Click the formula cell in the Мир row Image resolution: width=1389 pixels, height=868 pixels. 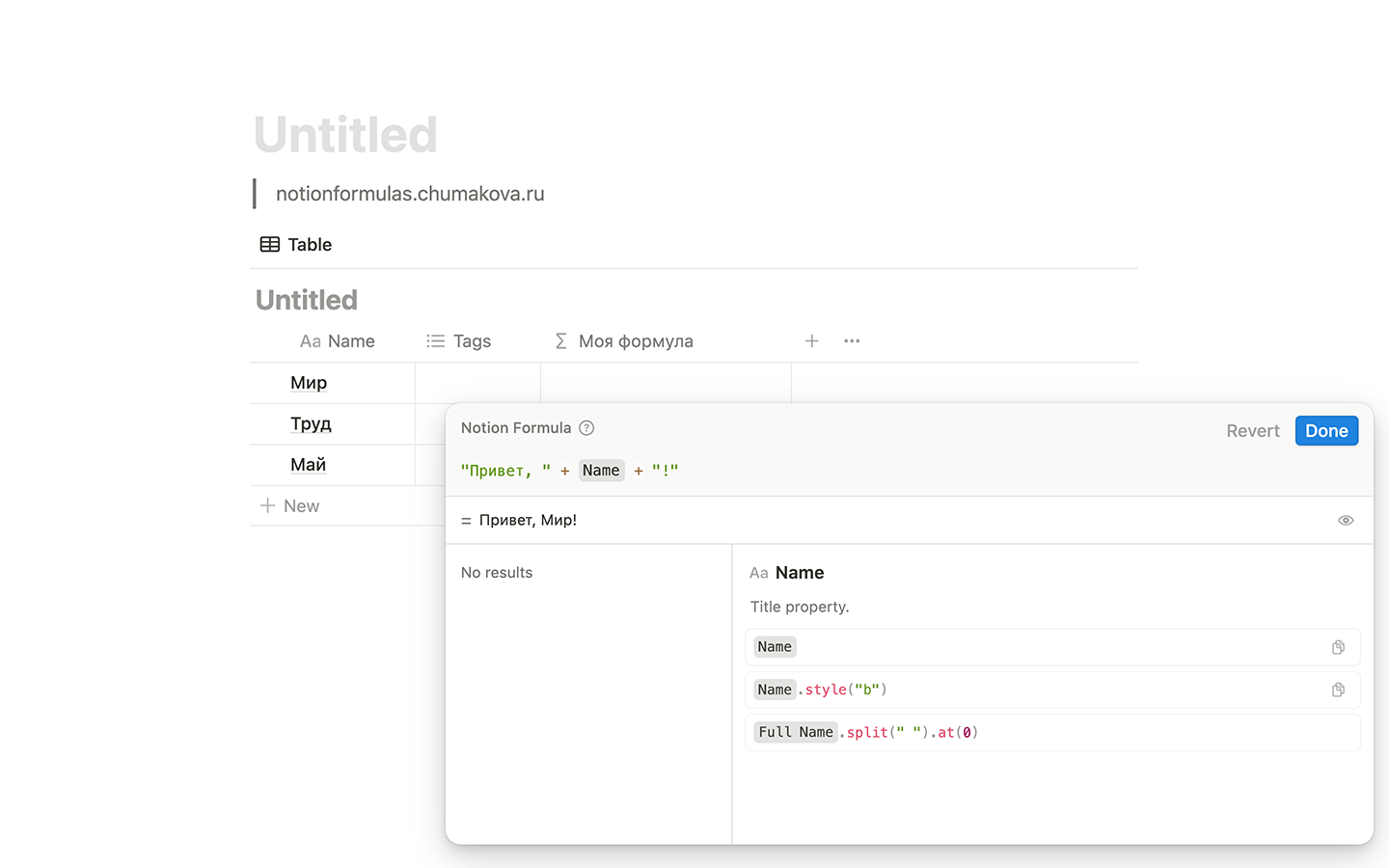[666, 383]
